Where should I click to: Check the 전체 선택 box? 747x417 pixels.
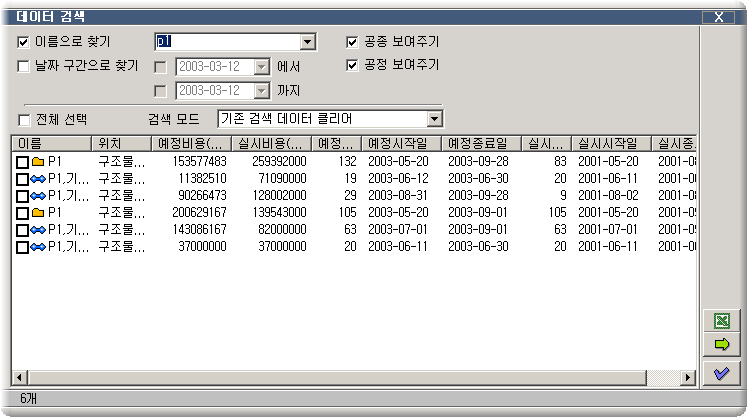(24, 119)
